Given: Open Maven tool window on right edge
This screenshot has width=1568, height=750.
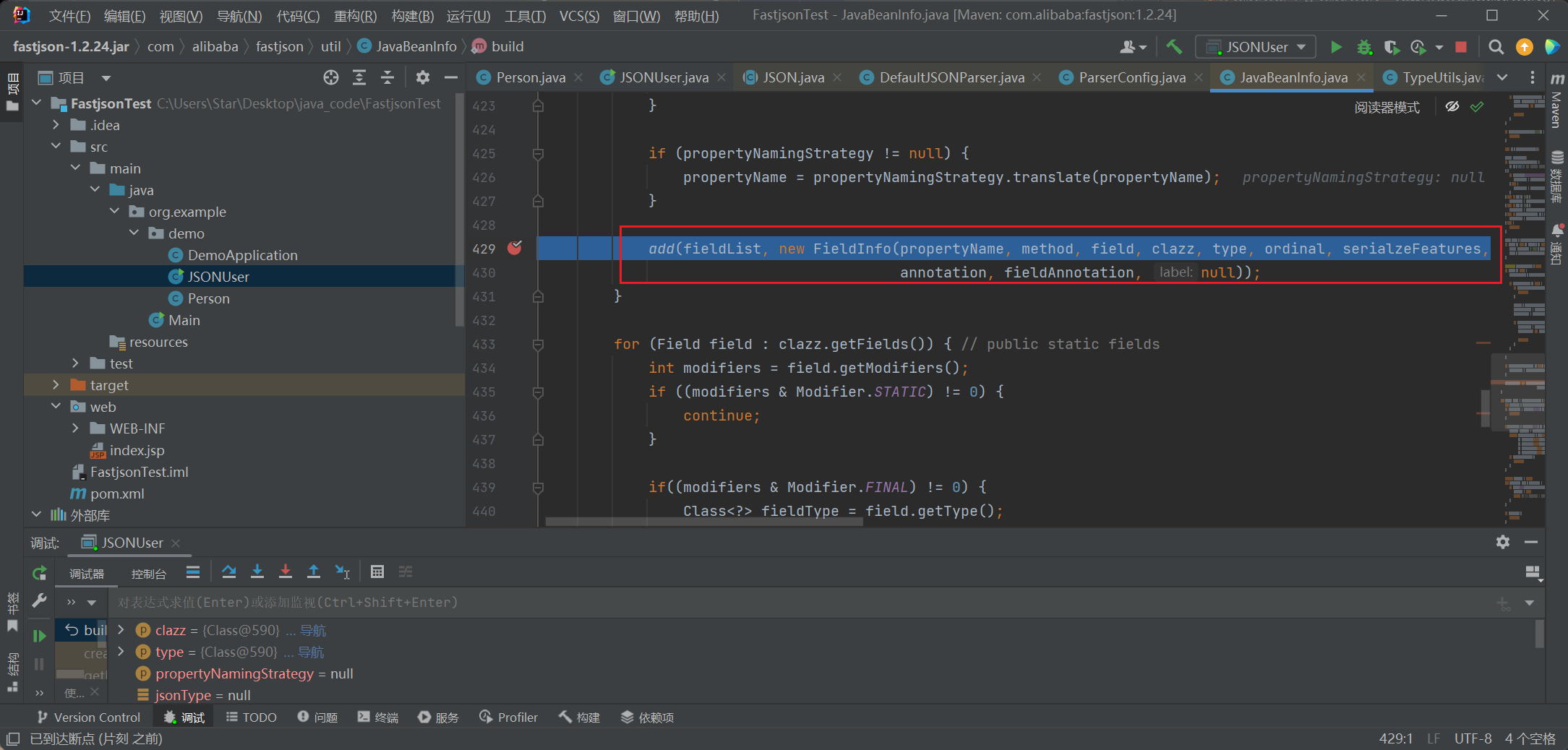Looking at the screenshot, I should (1557, 101).
